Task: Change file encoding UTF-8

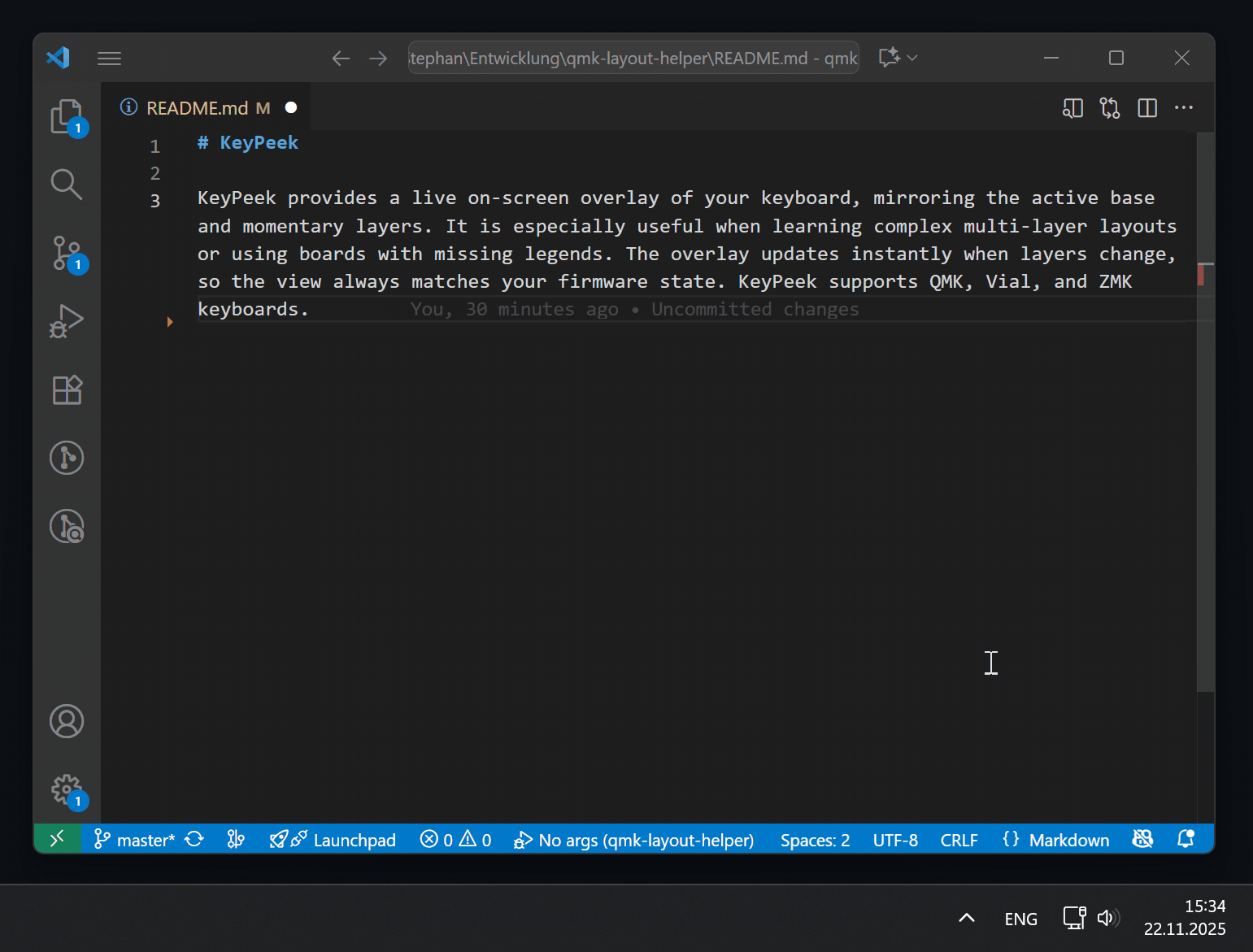Action: pyautogui.click(x=895, y=840)
